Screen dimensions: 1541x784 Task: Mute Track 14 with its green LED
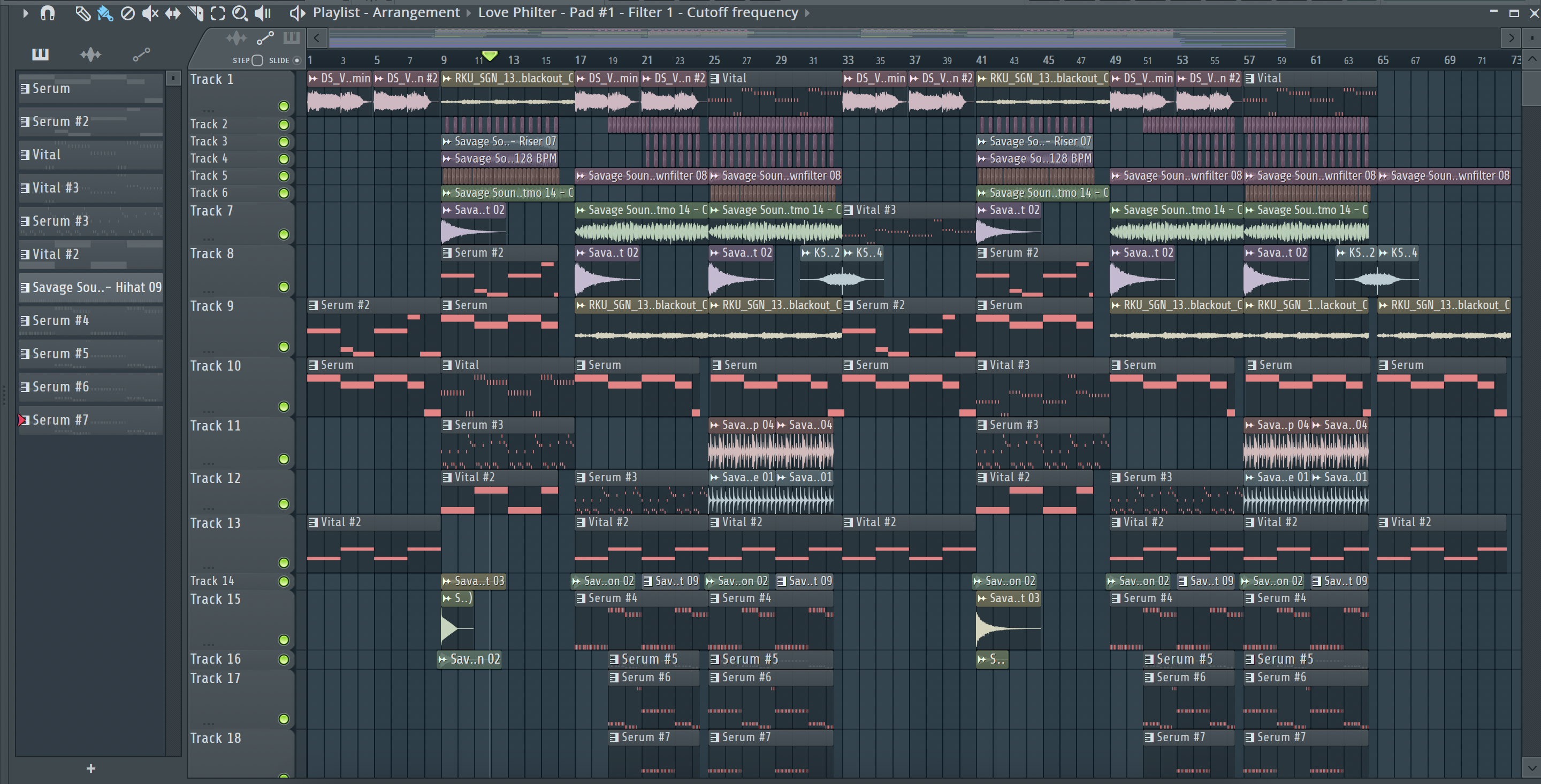point(284,581)
